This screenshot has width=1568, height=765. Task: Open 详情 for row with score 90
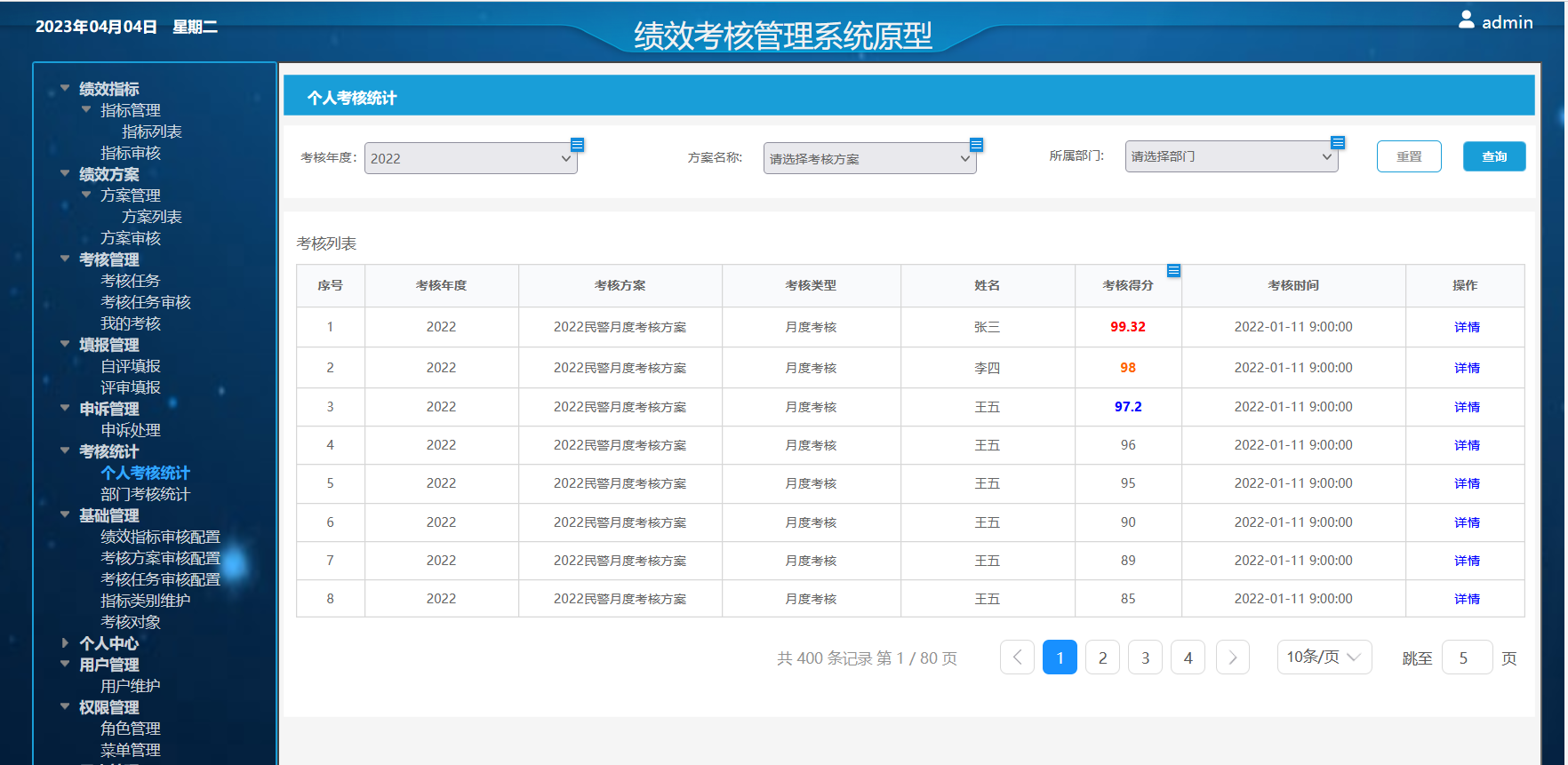click(1467, 522)
